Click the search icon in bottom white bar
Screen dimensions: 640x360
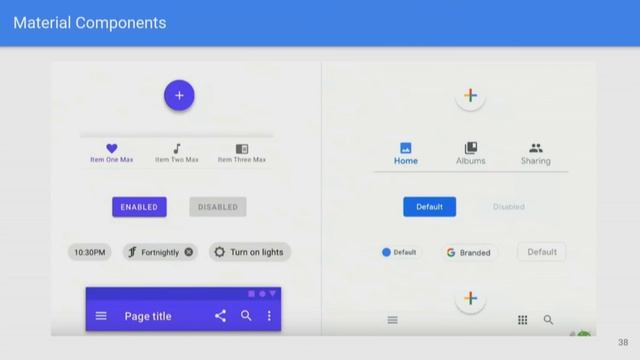[548, 320]
